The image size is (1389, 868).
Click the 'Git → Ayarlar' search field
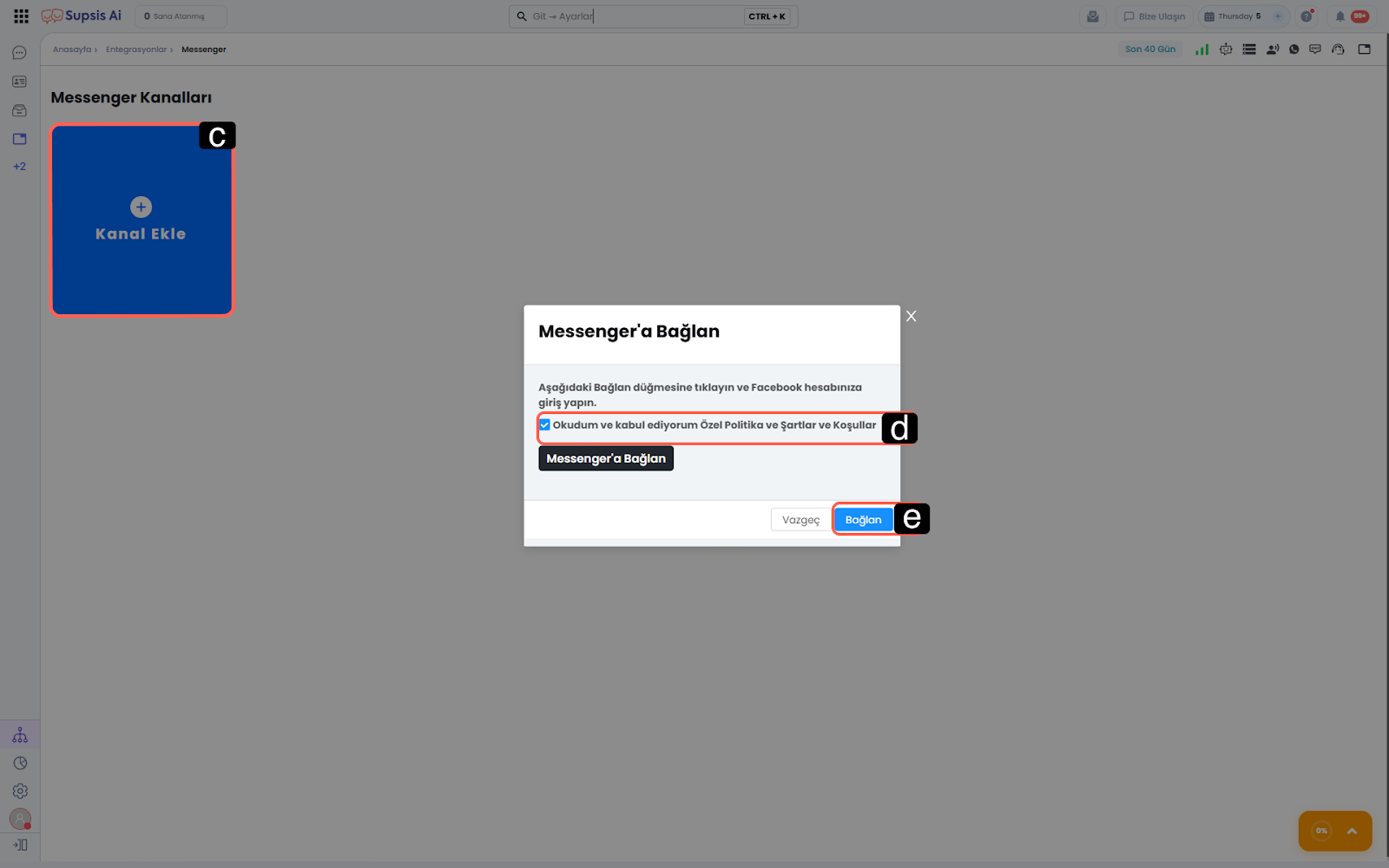pos(634,16)
